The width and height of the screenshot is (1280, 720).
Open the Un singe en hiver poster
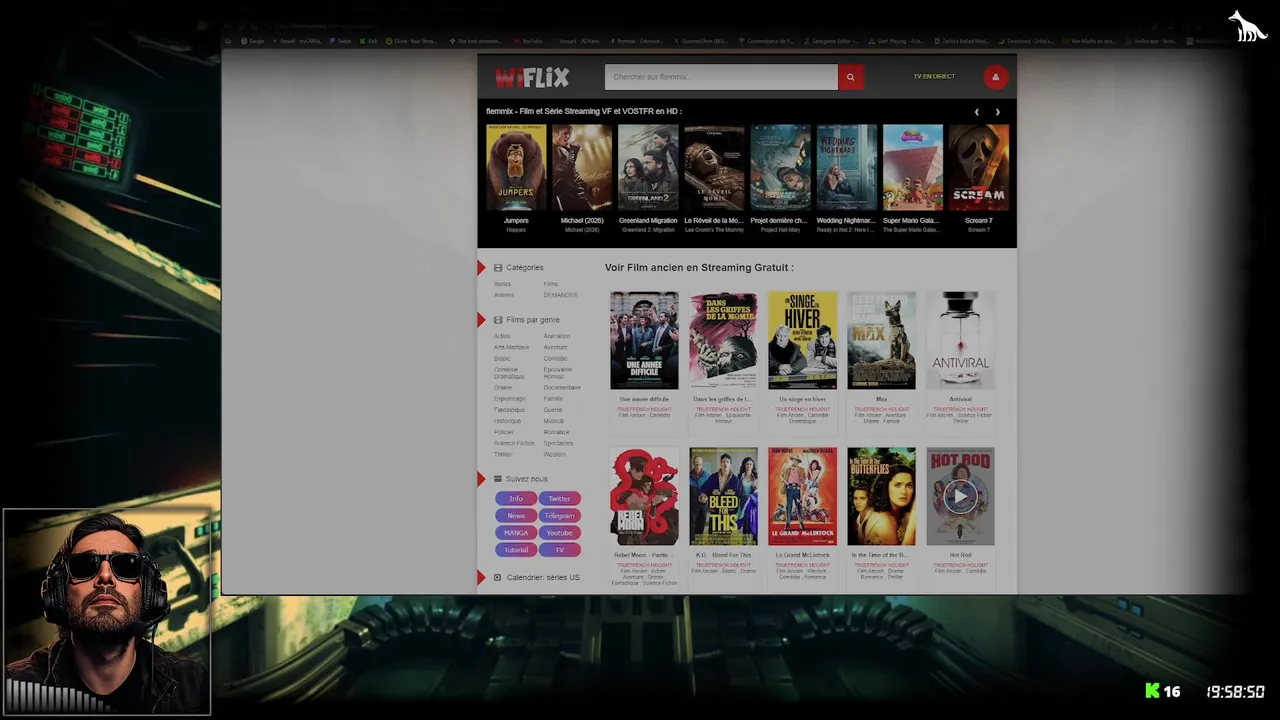[x=802, y=340]
